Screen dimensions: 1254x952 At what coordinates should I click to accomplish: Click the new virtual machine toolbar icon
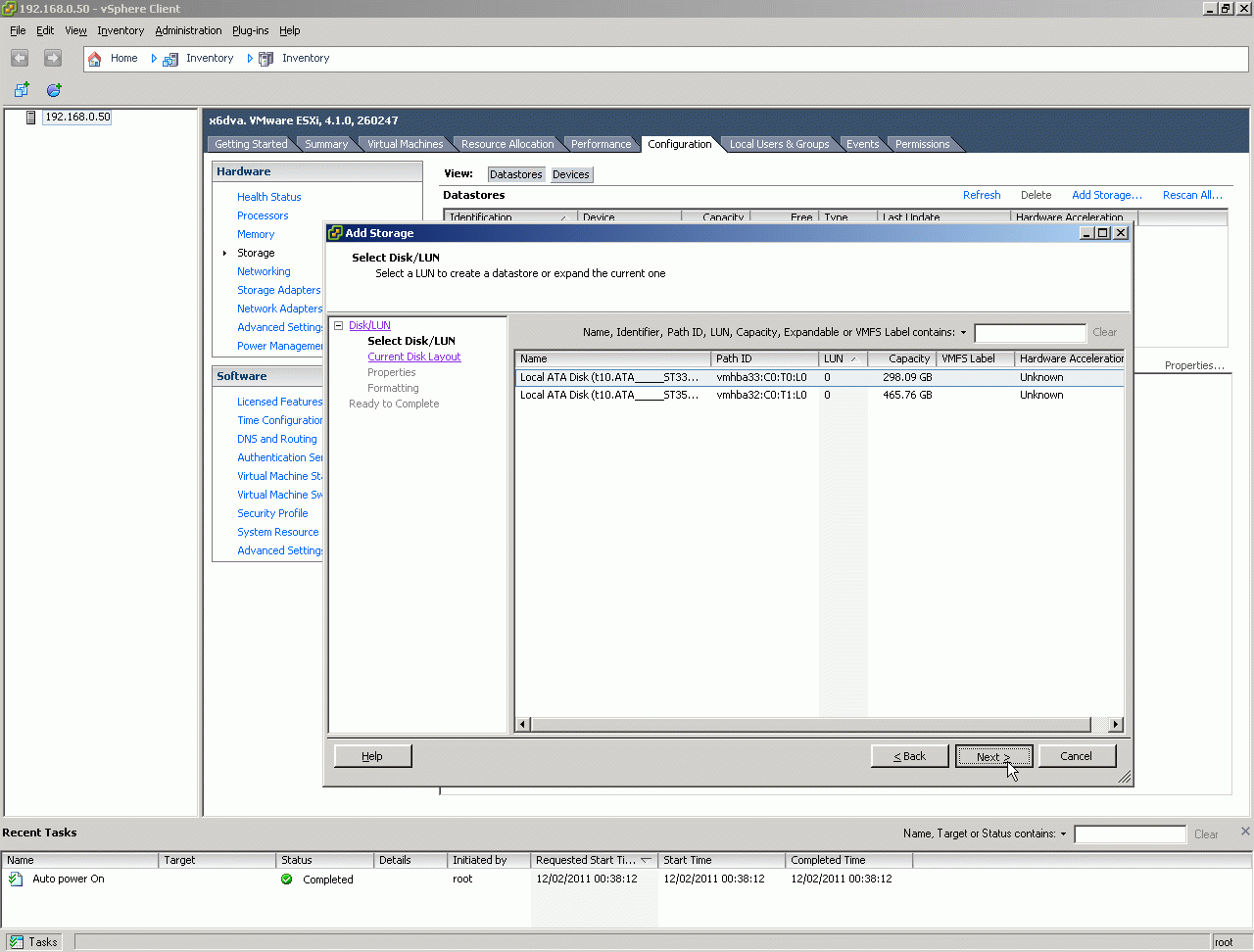tap(22, 90)
